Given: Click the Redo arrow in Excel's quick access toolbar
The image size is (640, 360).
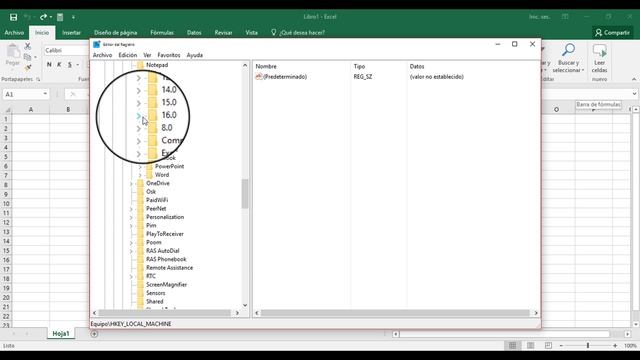Looking at the screenshot, I should (x=43, y=17).
